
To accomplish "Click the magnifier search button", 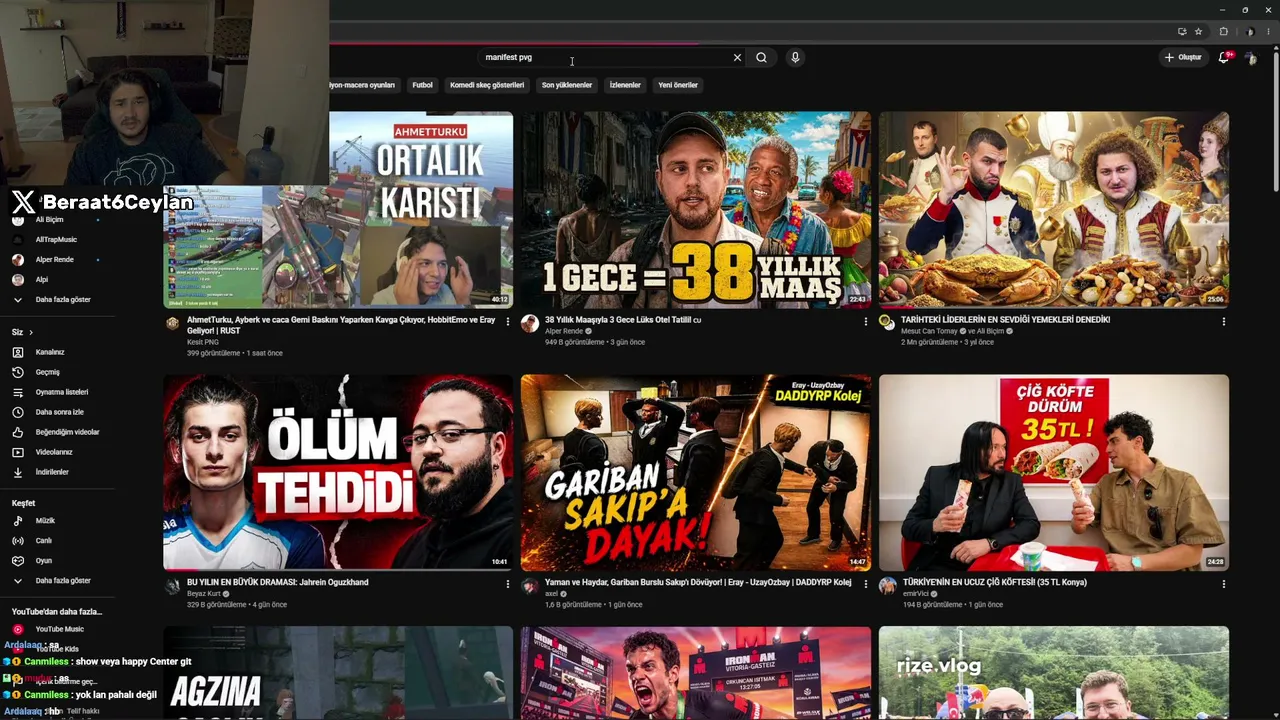I will point(761,58).
